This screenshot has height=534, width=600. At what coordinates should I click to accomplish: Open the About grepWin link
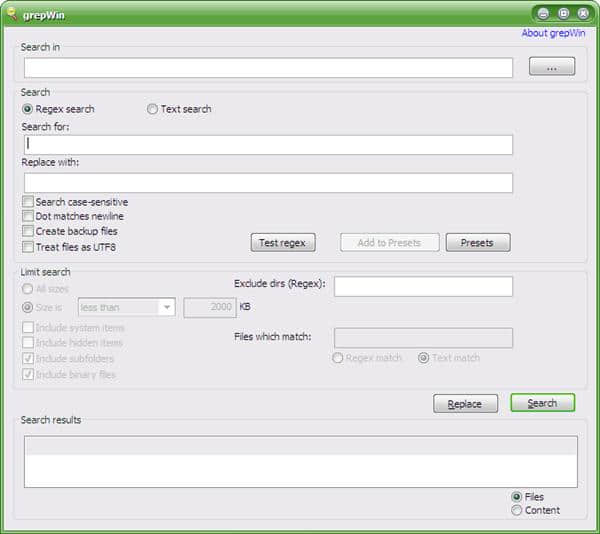tap(553, 33)
